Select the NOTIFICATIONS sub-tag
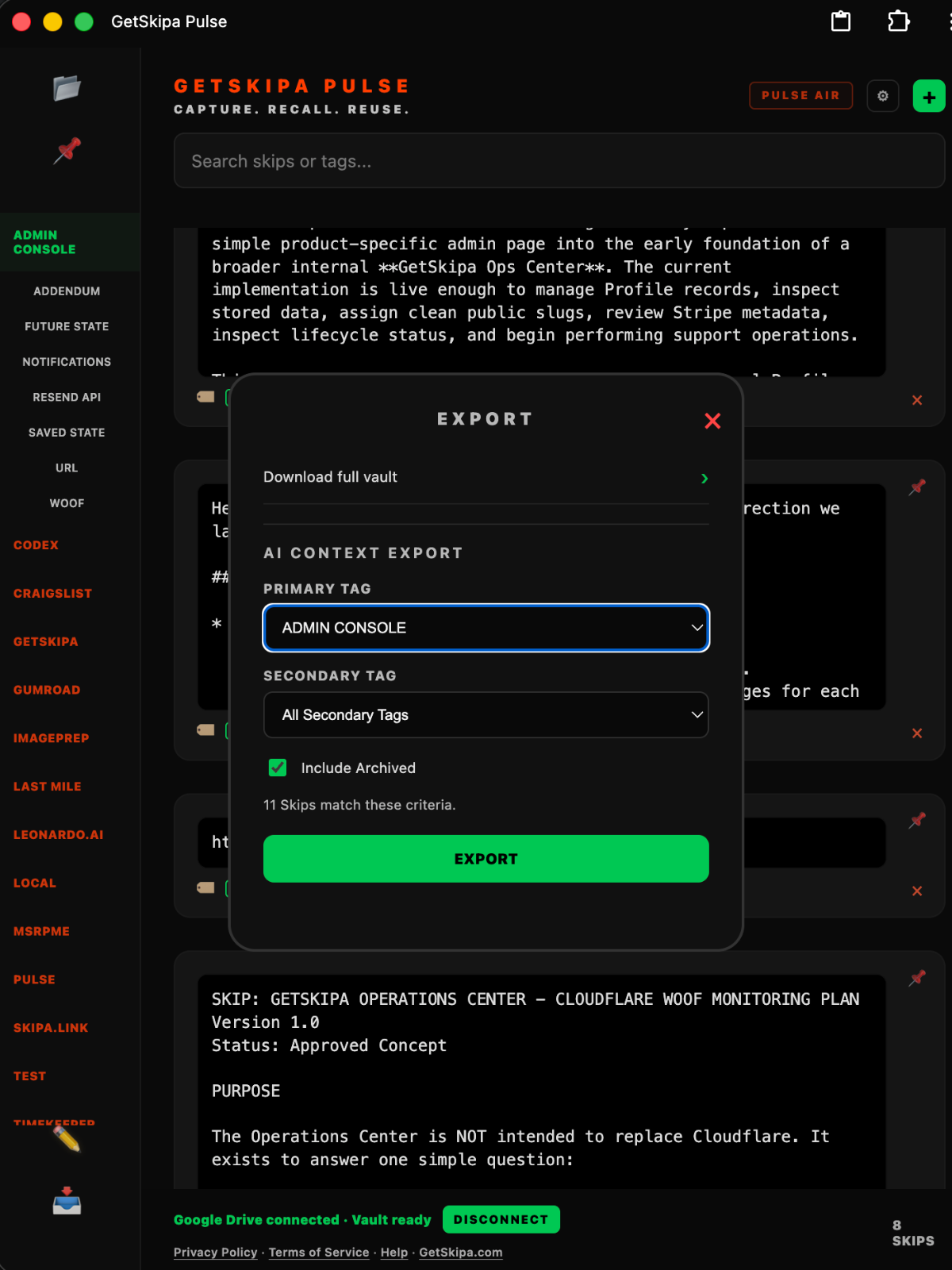Screen dimensions: 952x1270 pyautogui.click(x=67, y=362)
